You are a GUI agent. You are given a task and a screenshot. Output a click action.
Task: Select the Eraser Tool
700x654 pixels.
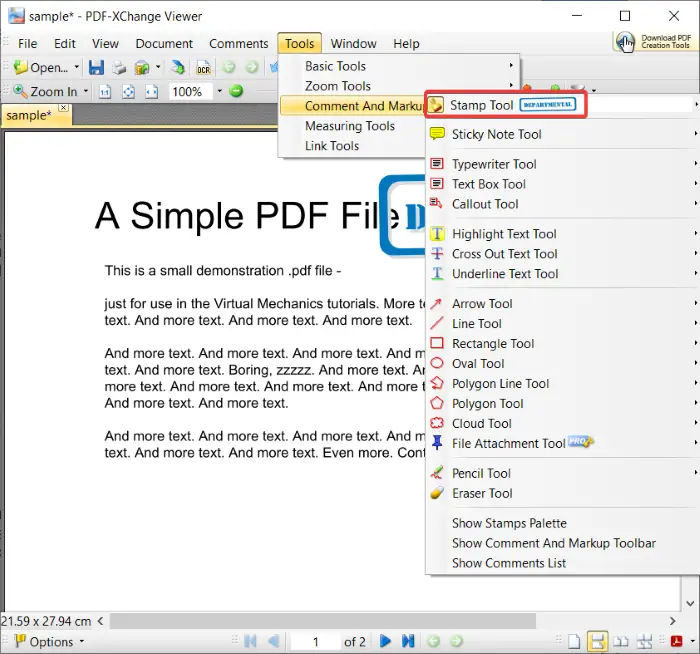pos(562,493)
